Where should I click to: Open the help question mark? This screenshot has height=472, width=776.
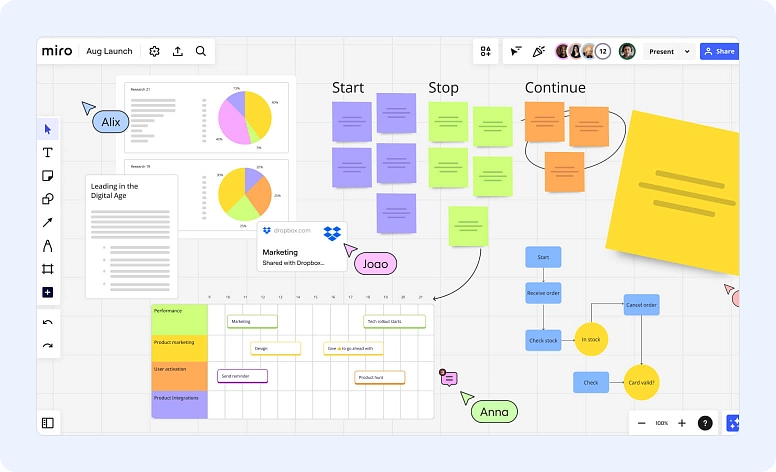click(705, 423)
